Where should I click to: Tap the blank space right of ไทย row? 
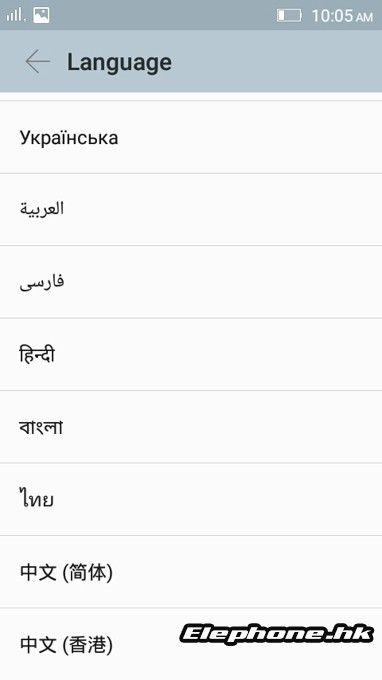coord(217,499)
